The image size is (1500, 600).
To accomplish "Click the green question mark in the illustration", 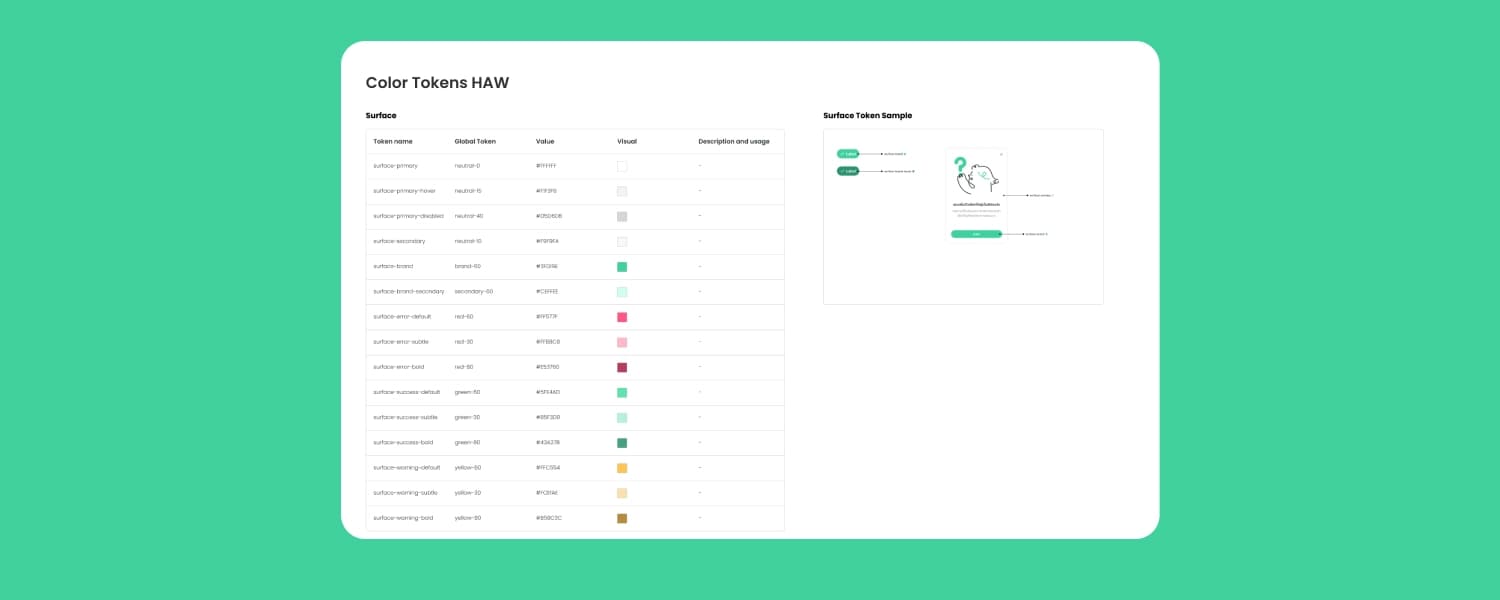I will pyautogui.click(x=960, y=165).
